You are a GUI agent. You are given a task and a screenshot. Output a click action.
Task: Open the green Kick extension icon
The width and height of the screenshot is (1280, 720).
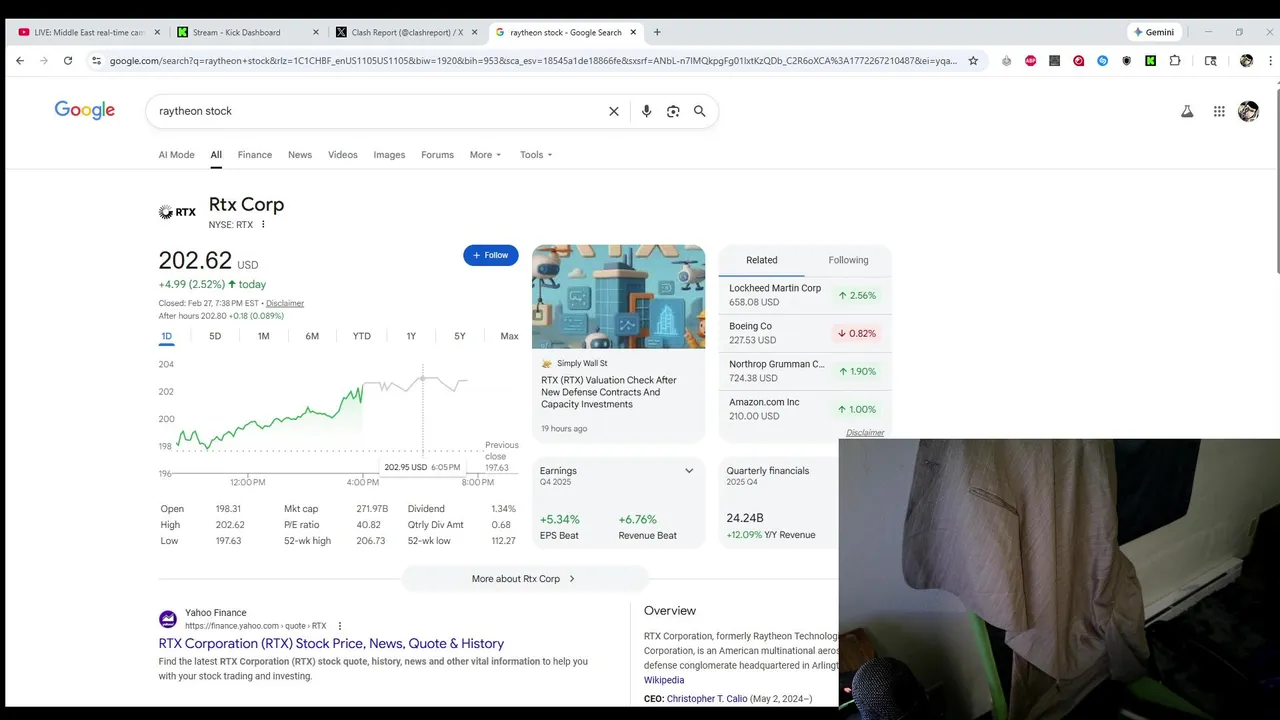click(x=1150, y=61)
